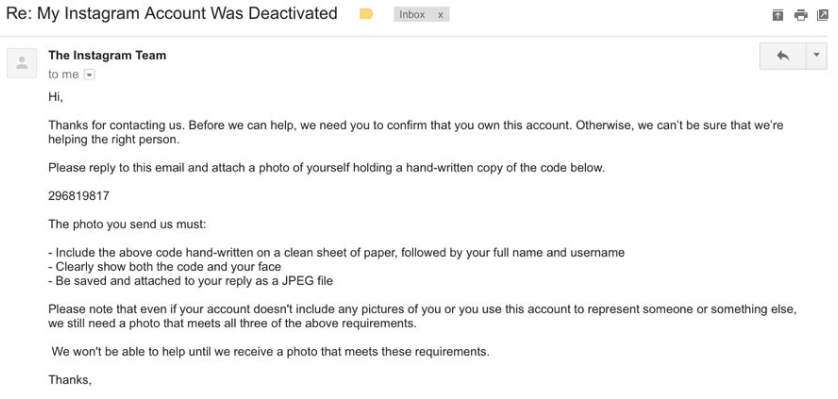Open the email in a new window
Screen dimensions: 838x399
click(823, 15)
